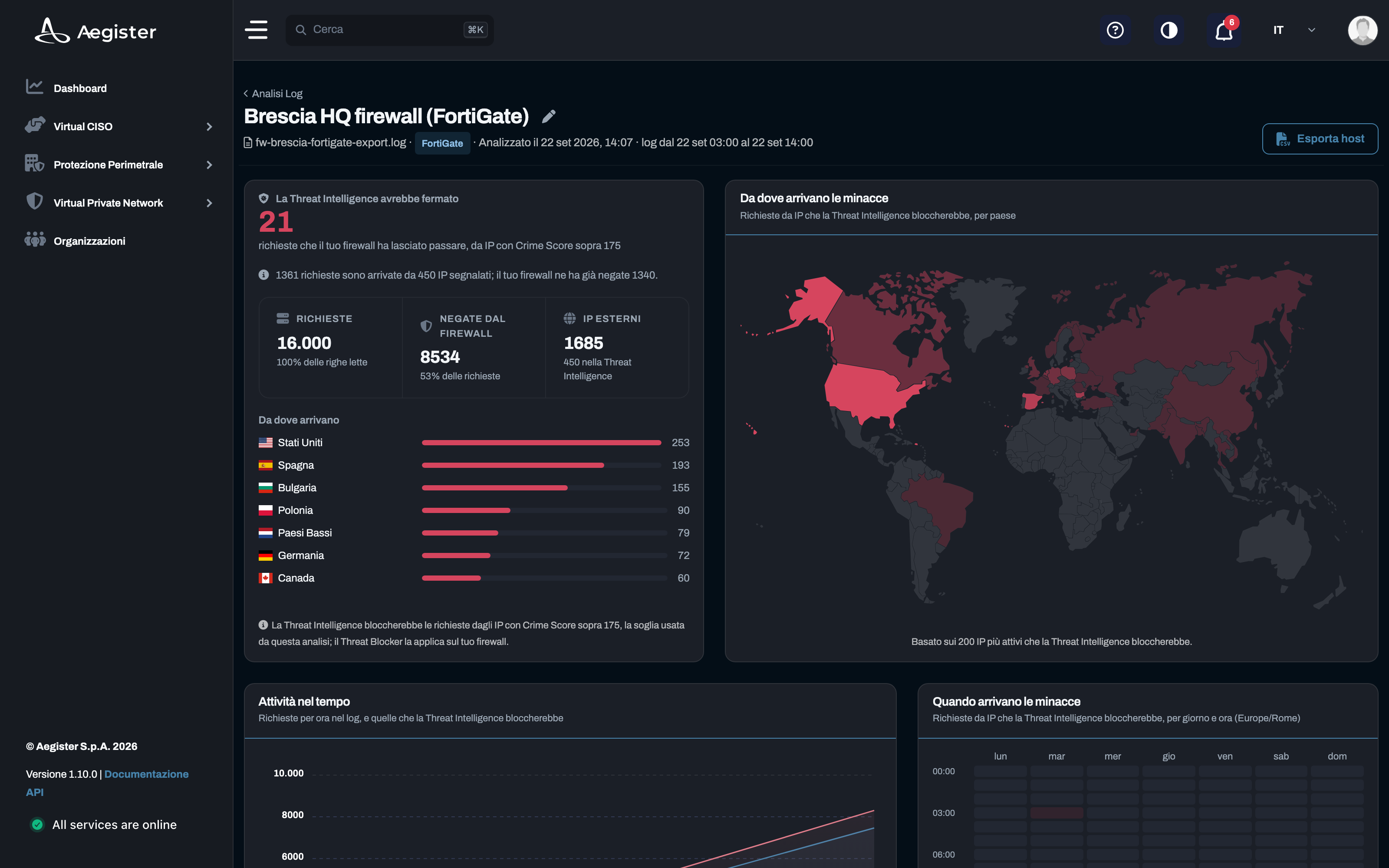Expand the Virtual Private Network chevron
This screenshot has height=868, width=1389.
pyautogui.click(x=210, y=203)
